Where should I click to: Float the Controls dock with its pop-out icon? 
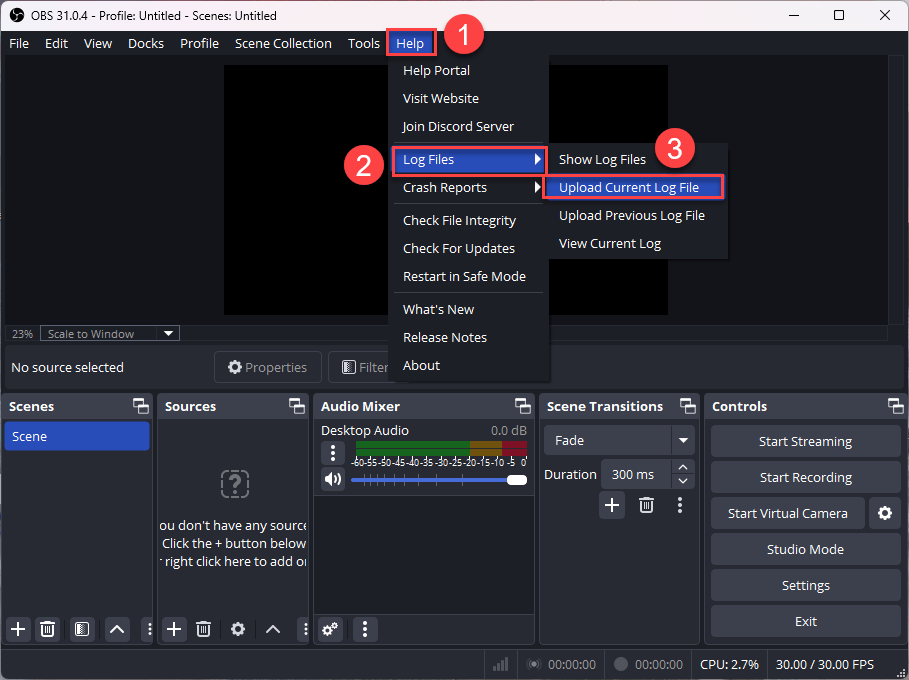click(x=896, y=406)
